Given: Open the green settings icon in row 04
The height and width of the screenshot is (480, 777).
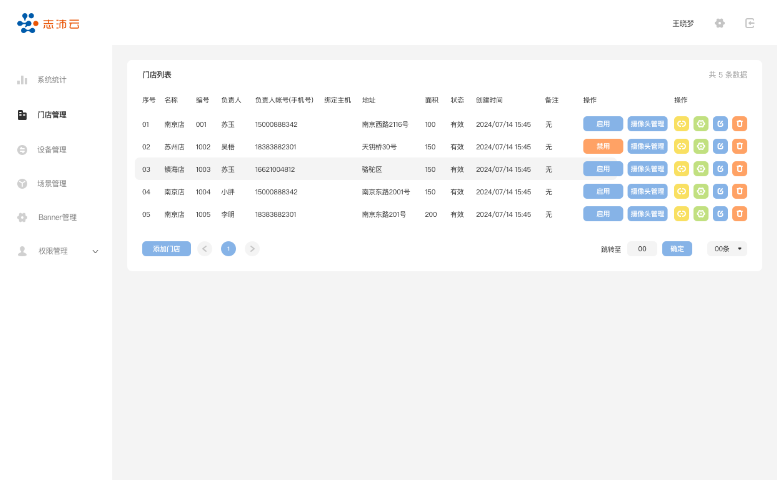Looking at the screenshot, I should [x=701, y=191].
